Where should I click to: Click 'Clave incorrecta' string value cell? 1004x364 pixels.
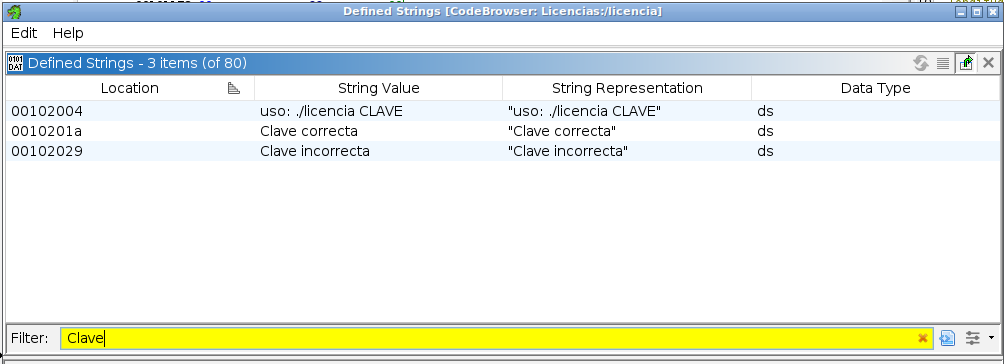[x=378, y=151]
